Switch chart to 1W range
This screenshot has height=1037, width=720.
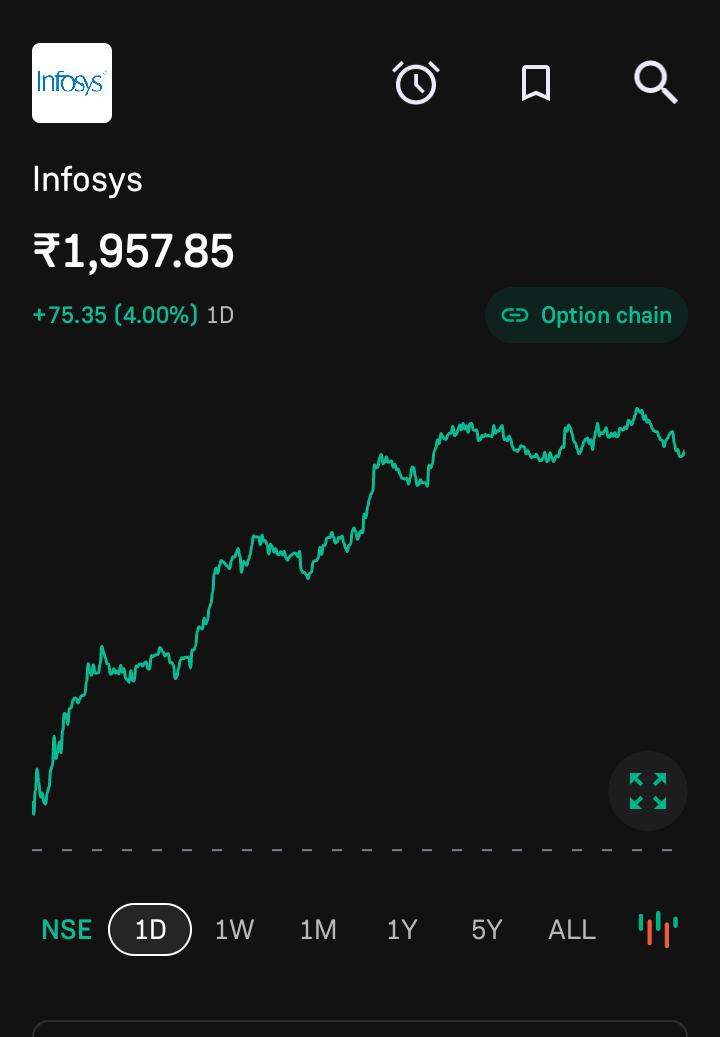pyautogui.click(x=234, y=929)
